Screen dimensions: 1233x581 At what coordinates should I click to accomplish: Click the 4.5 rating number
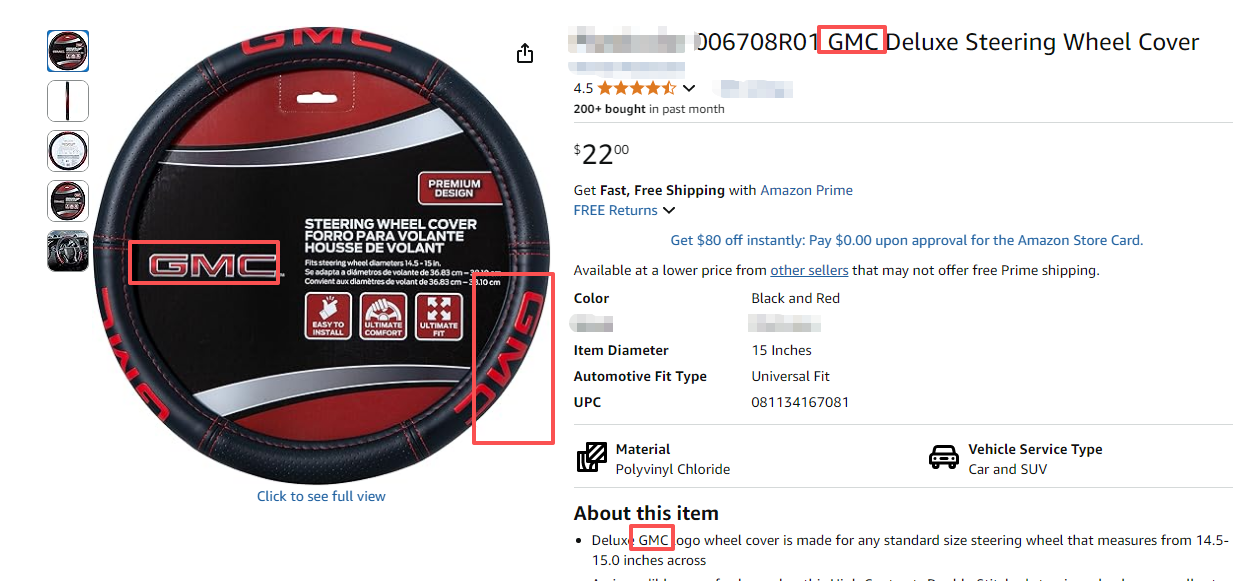[583, 88]
